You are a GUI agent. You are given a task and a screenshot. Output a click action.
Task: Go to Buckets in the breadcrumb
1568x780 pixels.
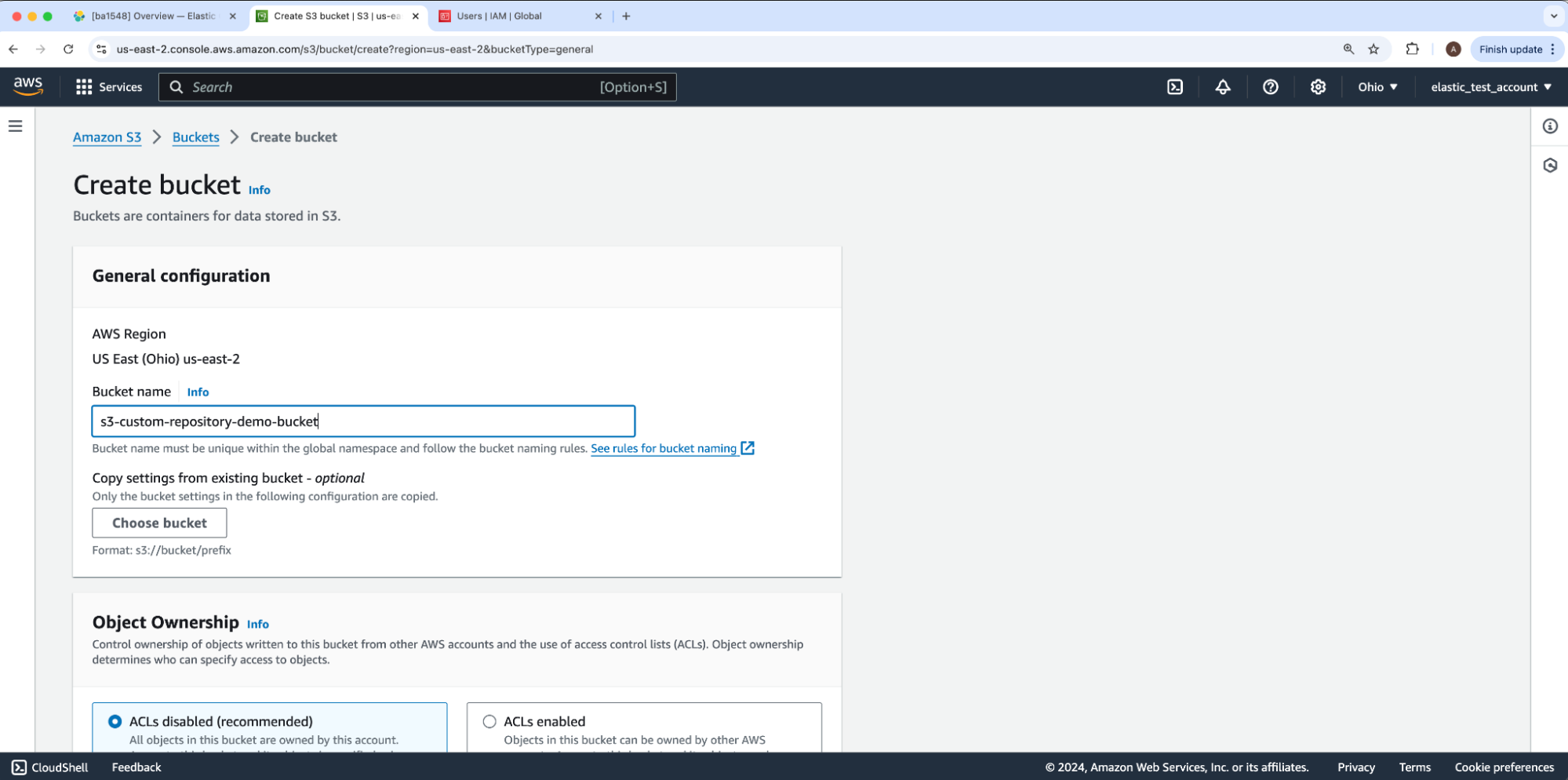195,137
